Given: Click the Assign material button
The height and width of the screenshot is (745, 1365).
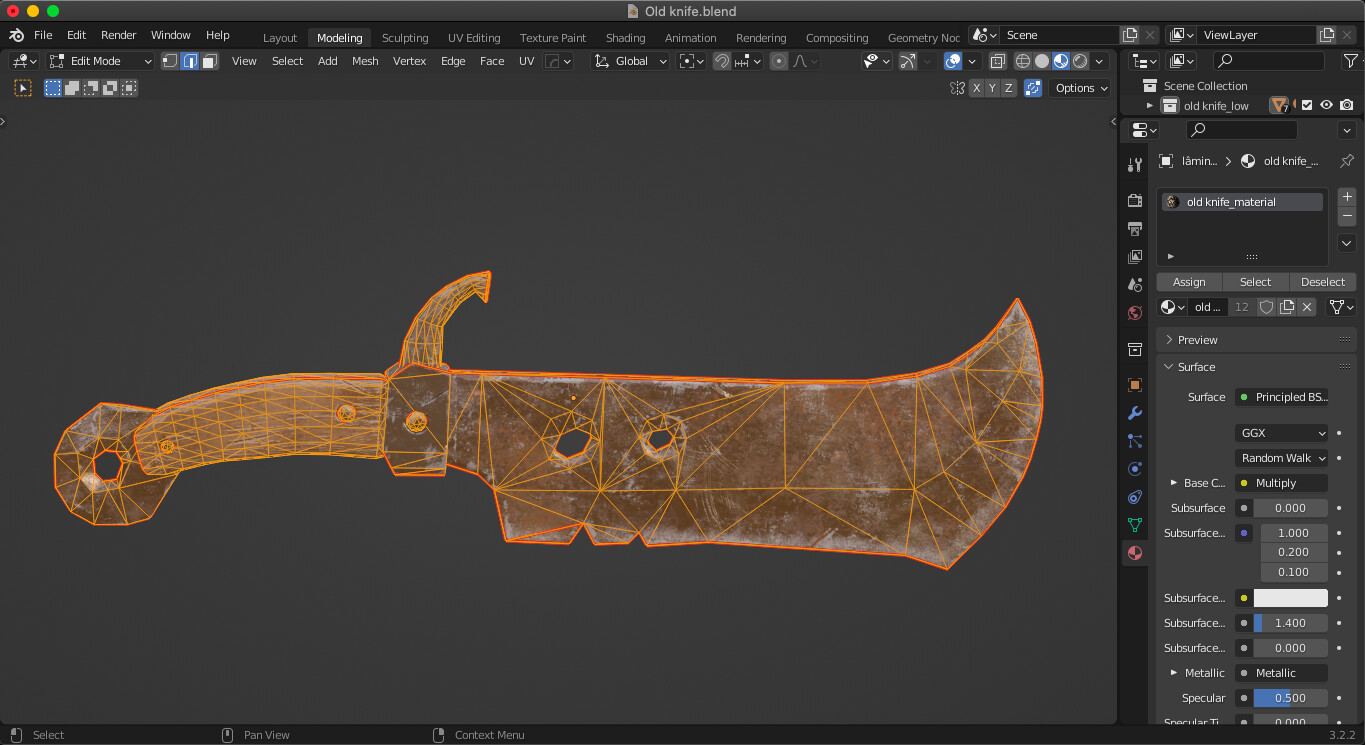Looking at the screenshot, I should pyautogui.click(x=1189, y=282).
